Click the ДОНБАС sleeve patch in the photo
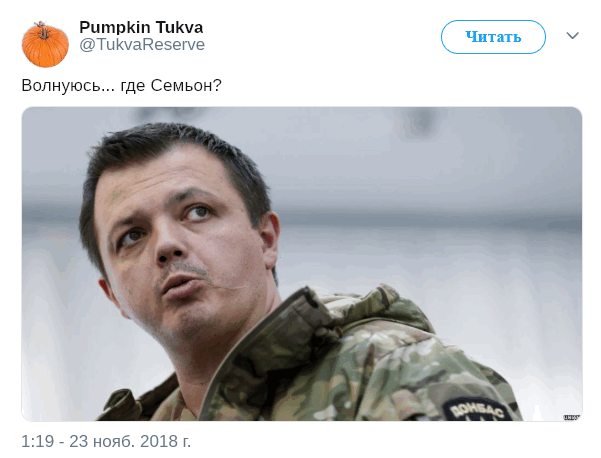The width and height of the screenshot is (601, 458). coord(477,410)
